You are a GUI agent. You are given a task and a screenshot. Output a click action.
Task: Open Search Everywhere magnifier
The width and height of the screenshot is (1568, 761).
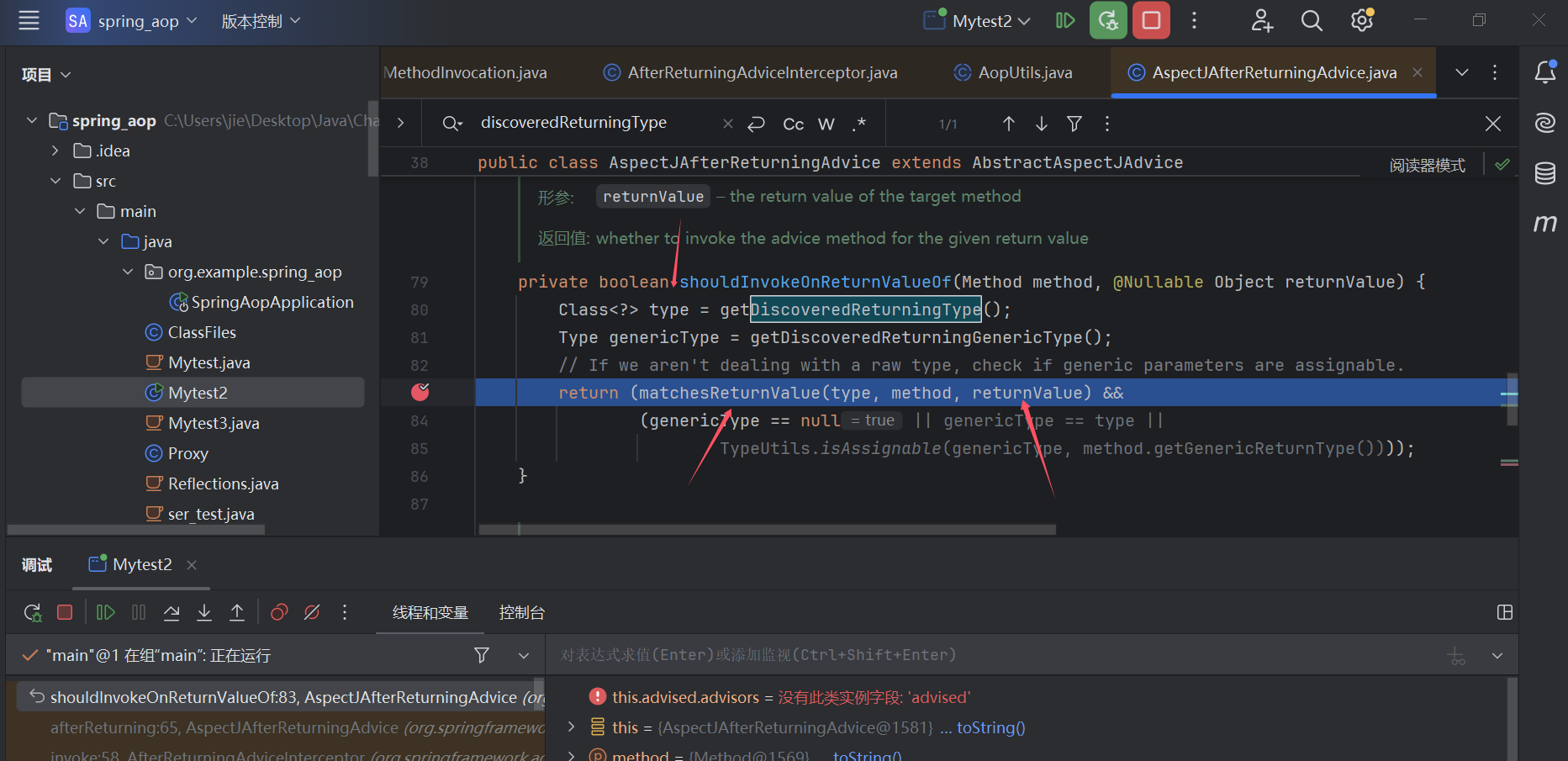(x=1312, y=20)
